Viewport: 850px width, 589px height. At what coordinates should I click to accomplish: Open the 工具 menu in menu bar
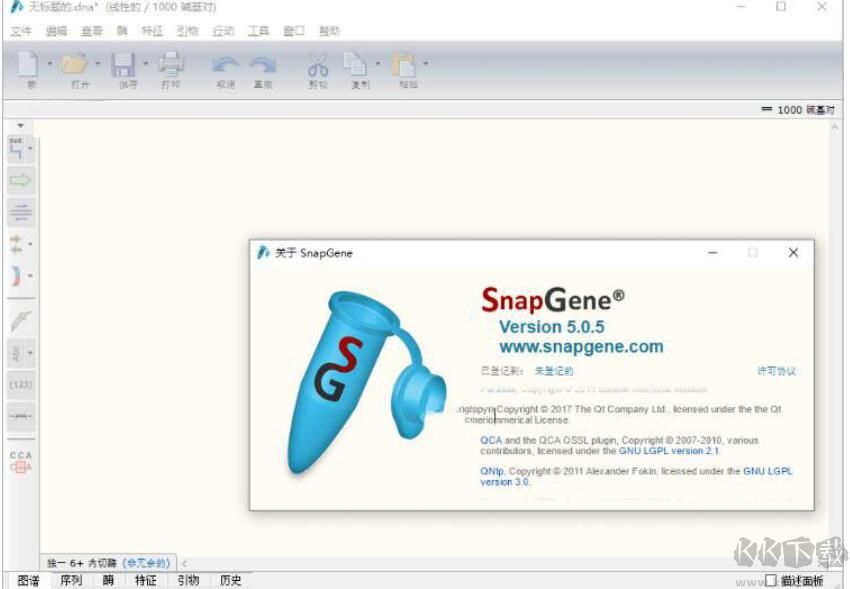click(259, 31)
